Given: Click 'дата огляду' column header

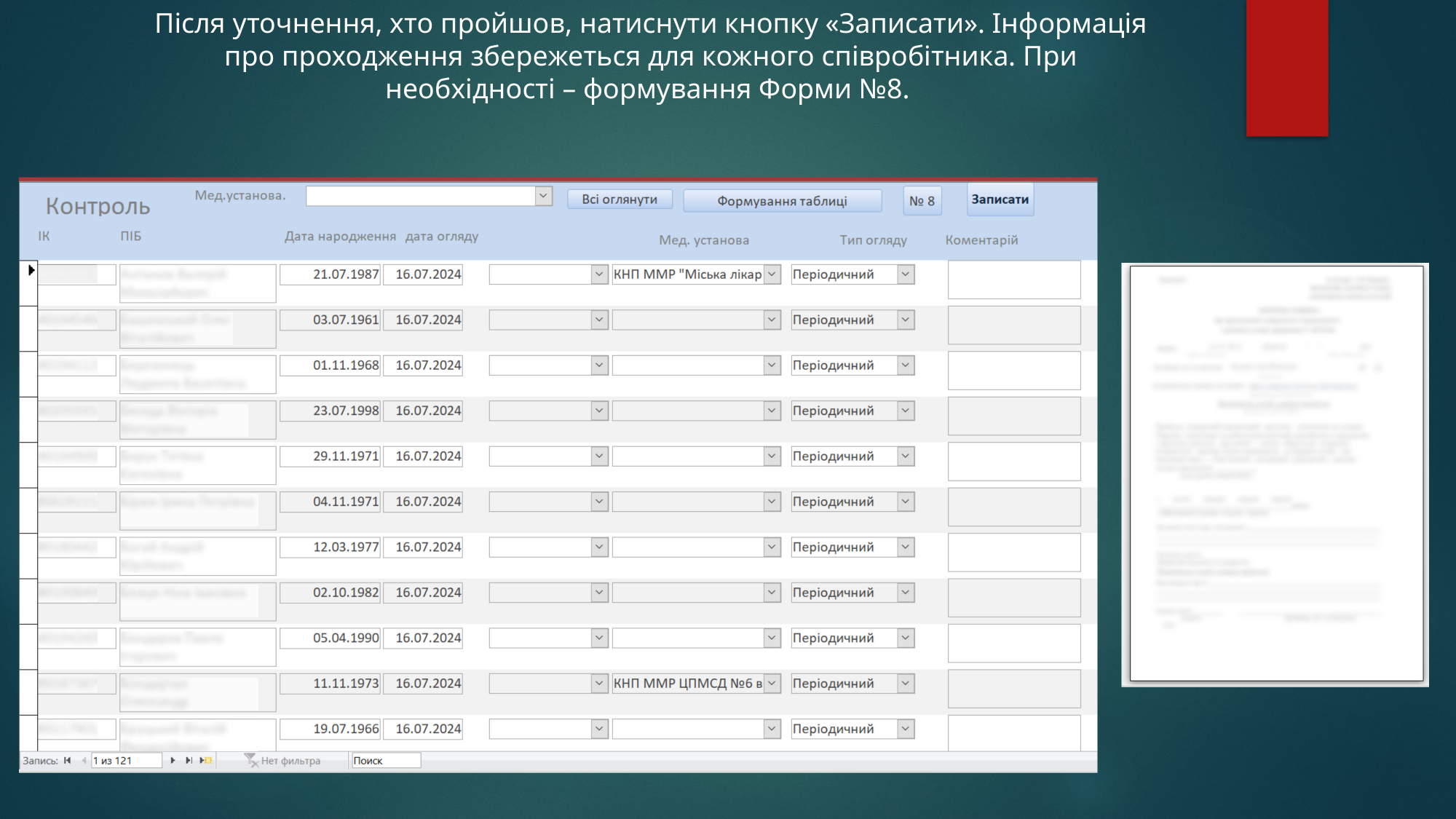Looking at the screenshot, I should tap(442, 237).
